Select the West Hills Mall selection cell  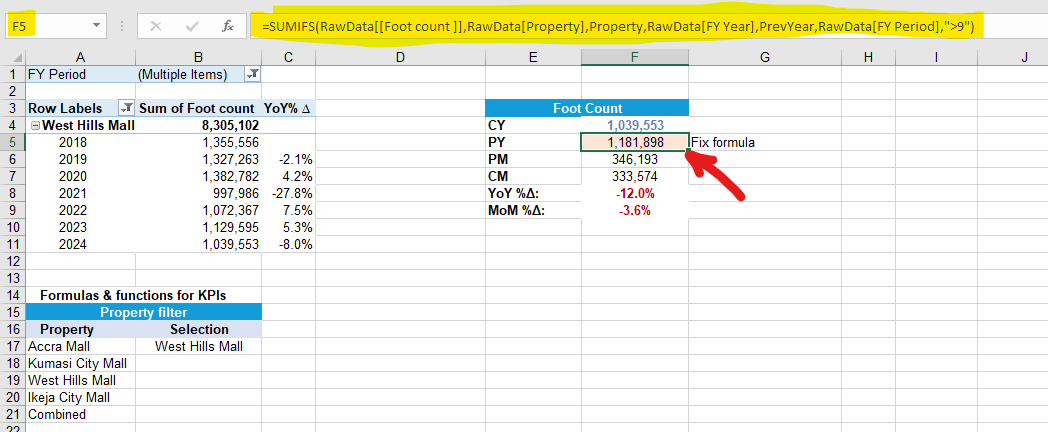click(x=199, y=346)
